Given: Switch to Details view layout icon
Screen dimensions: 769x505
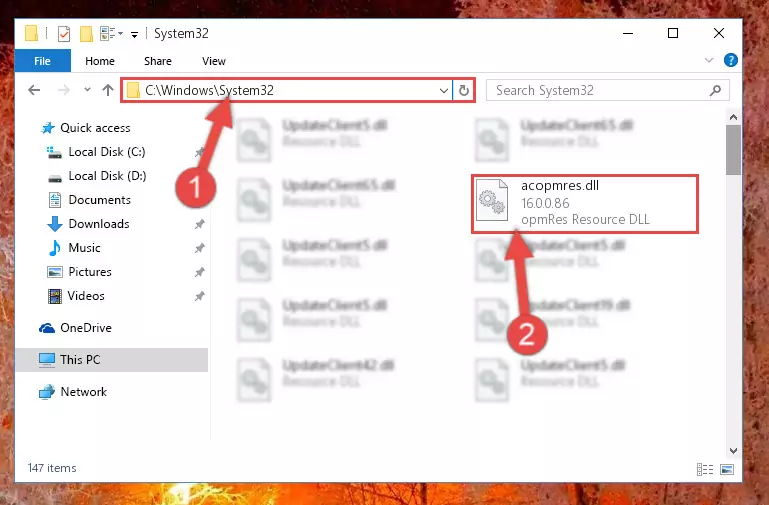Looking at the screenshot, I should click(705, 469).
